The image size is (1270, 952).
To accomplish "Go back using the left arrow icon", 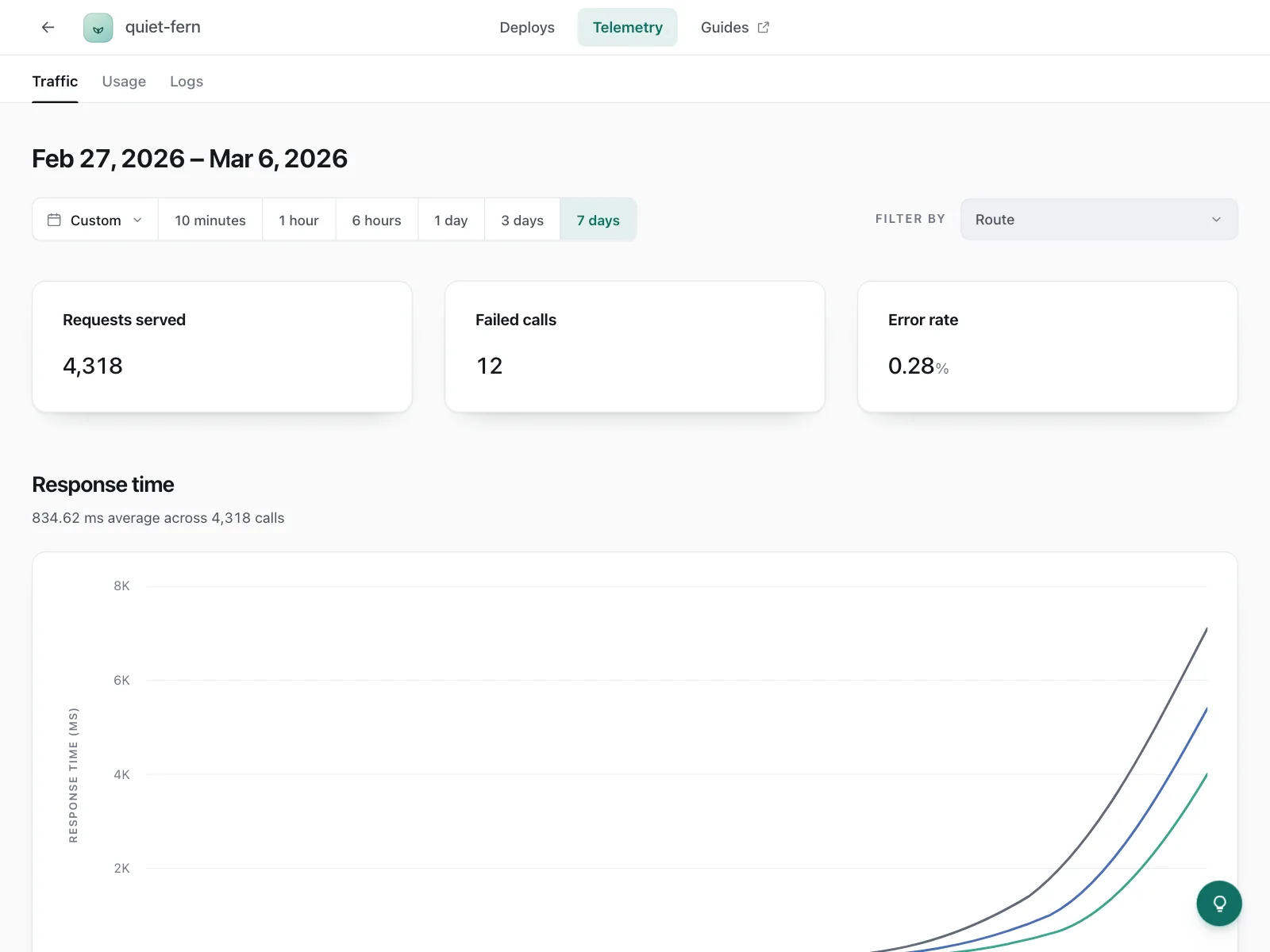I will [48, 27].
